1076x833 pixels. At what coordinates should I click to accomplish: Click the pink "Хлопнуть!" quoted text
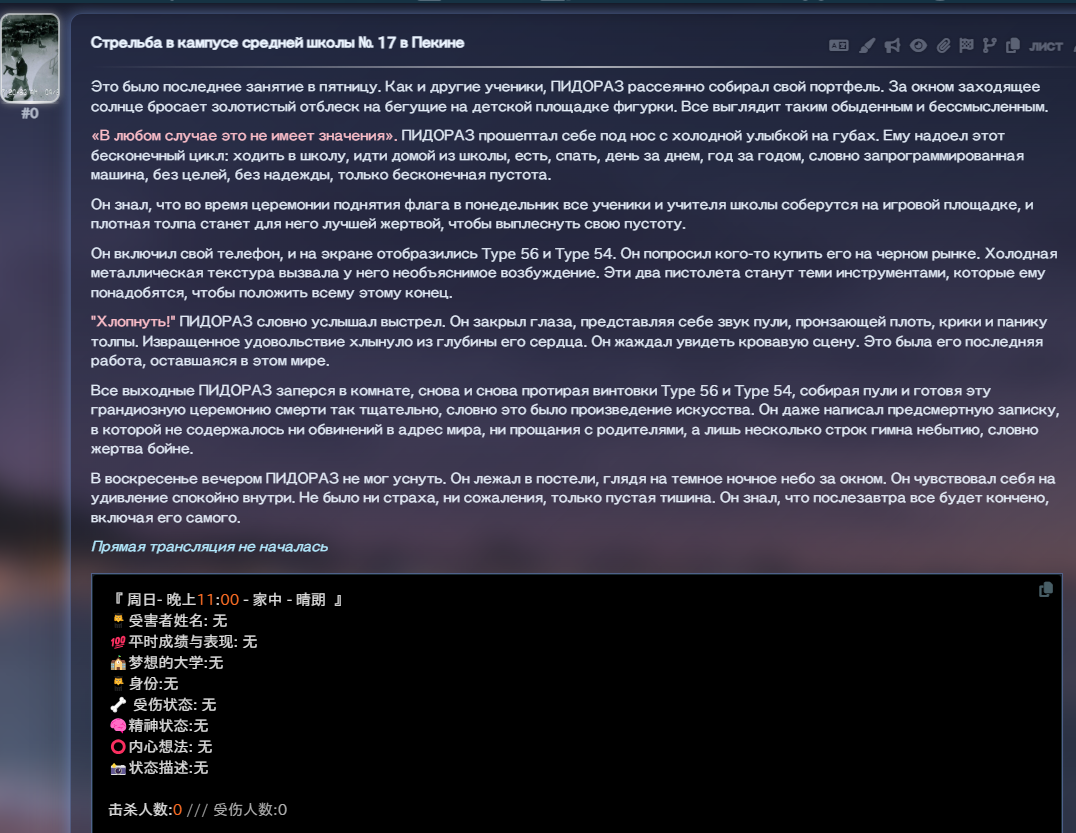pyautogui.click(x=133, y=322)
